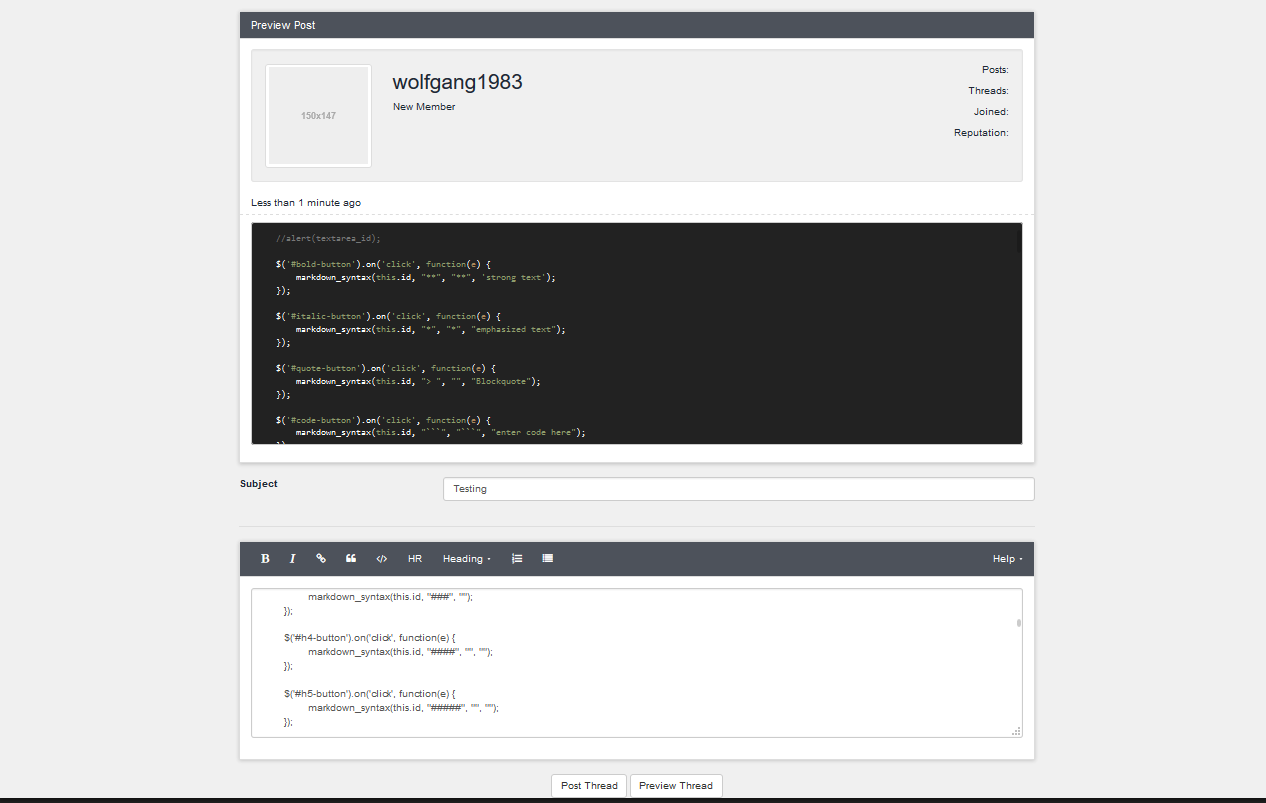
Task: Click the 'Reputation:' stat label
Action: click(981, 133)
